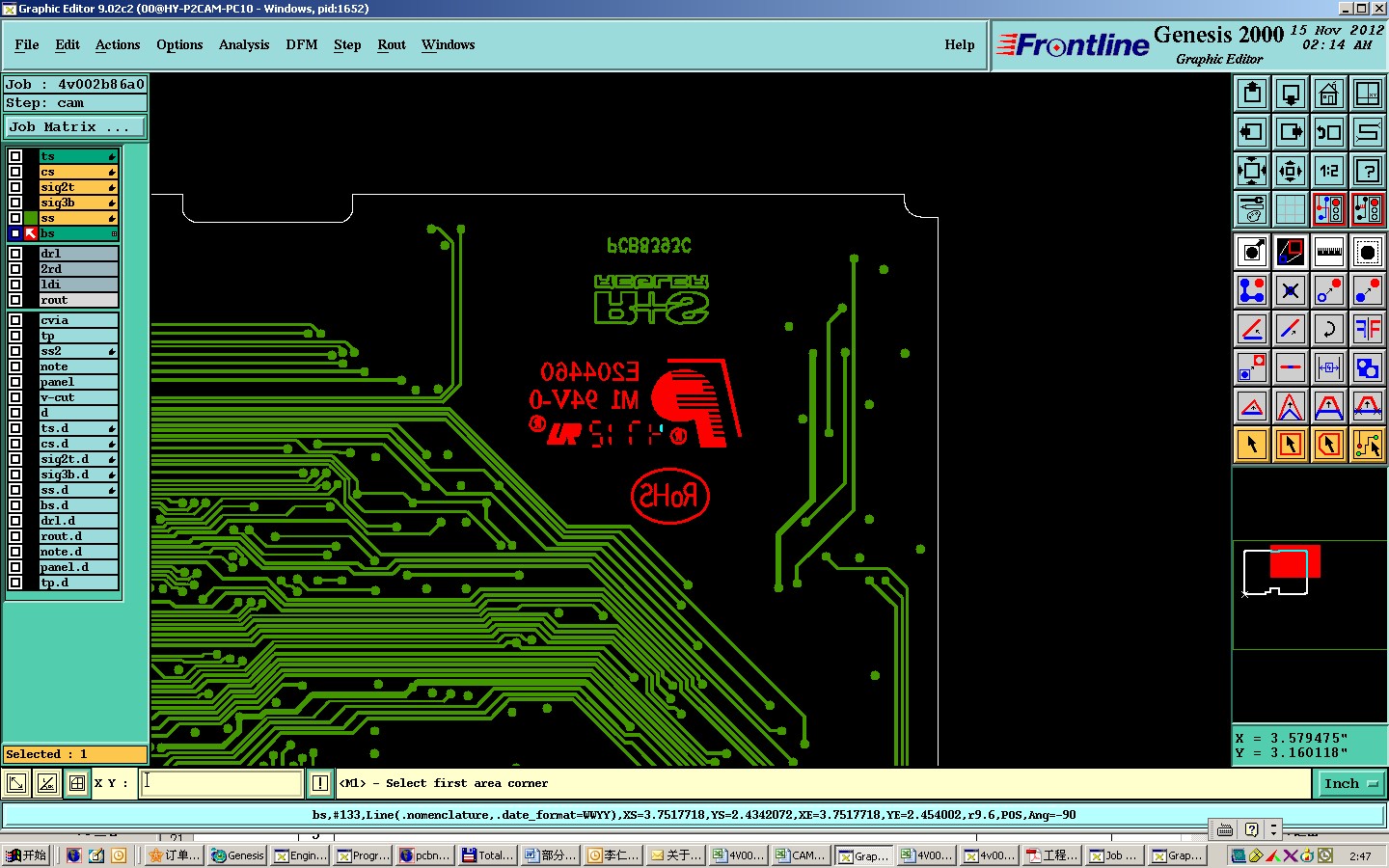Toggle the v-cut layer checkbox
This screenshot has width=1389, height=868.
click(15, 397)
